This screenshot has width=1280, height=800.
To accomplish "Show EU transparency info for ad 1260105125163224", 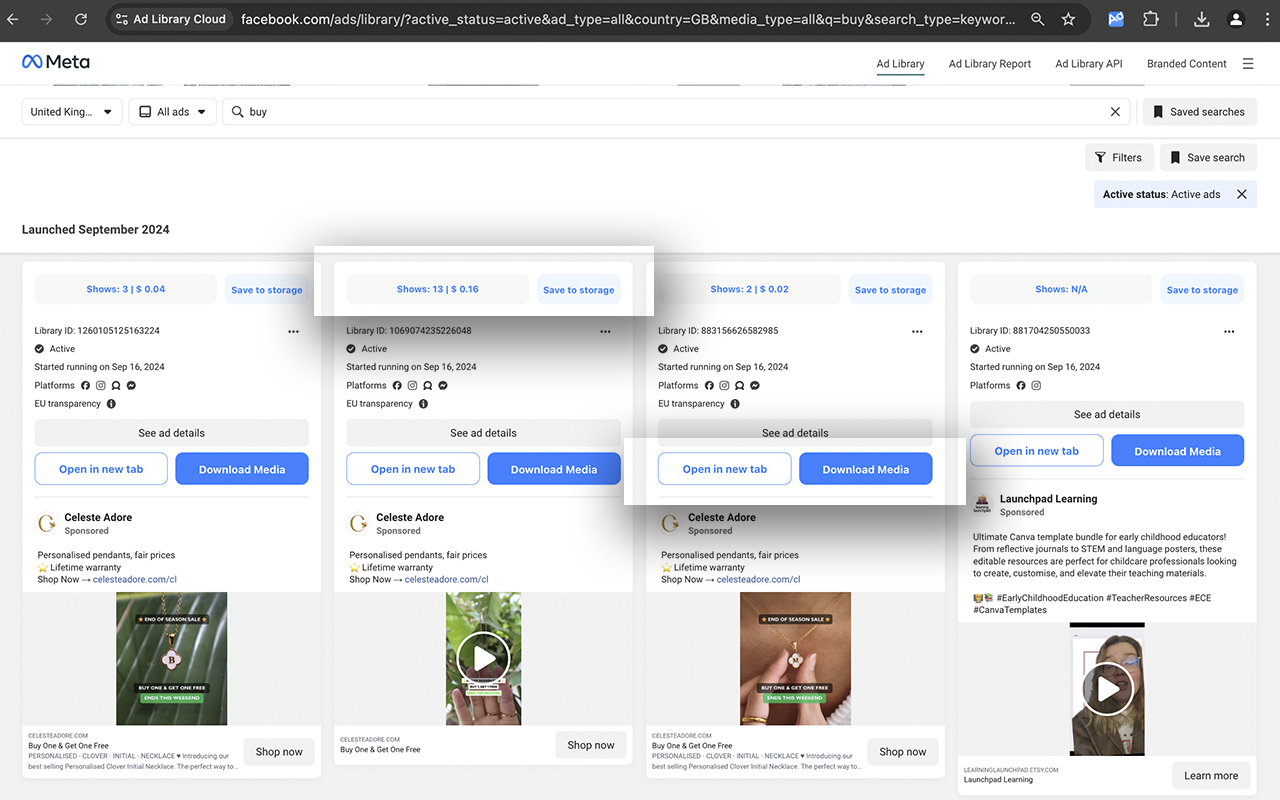I will click(x=111, y=404).
